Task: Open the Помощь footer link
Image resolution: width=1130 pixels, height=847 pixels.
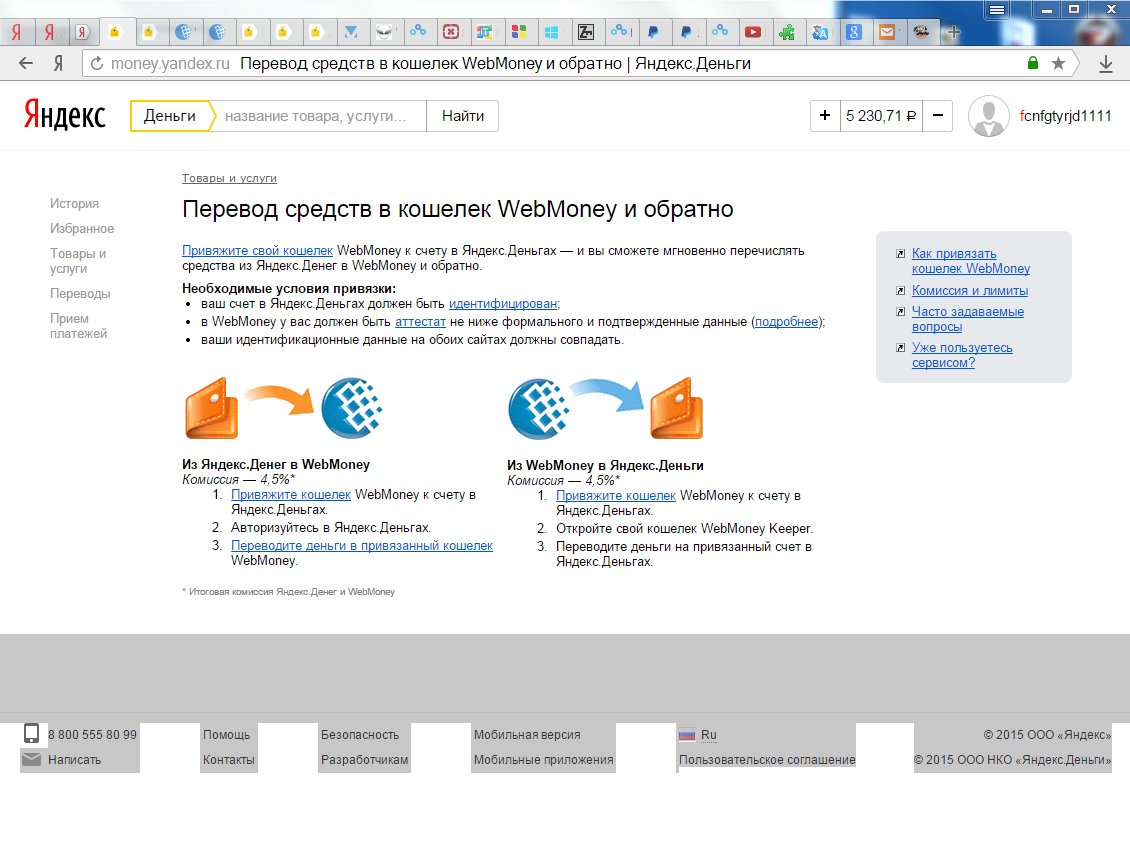Action: 226,735
